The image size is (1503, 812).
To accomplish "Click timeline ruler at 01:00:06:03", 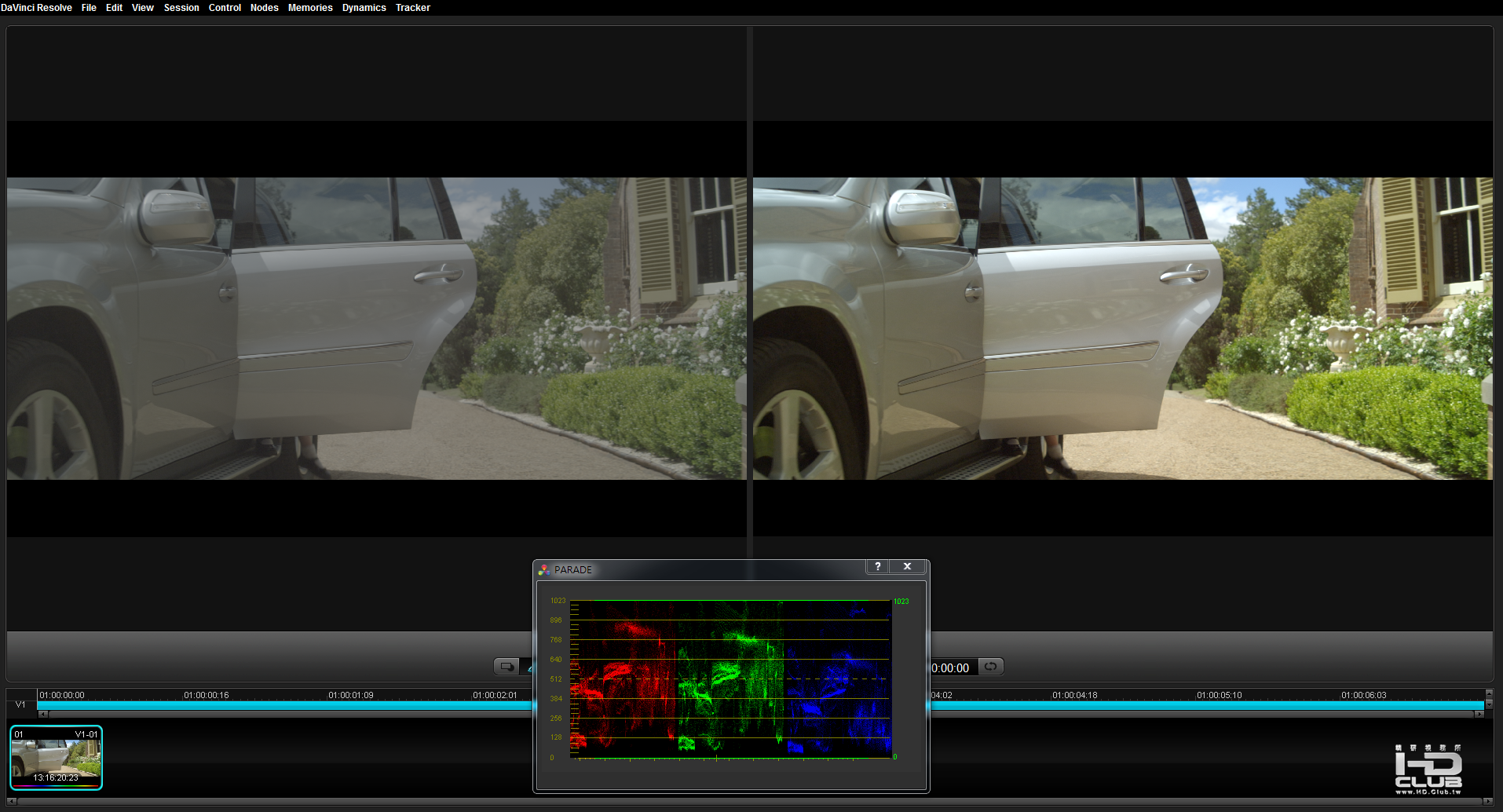I will 1364,695.
